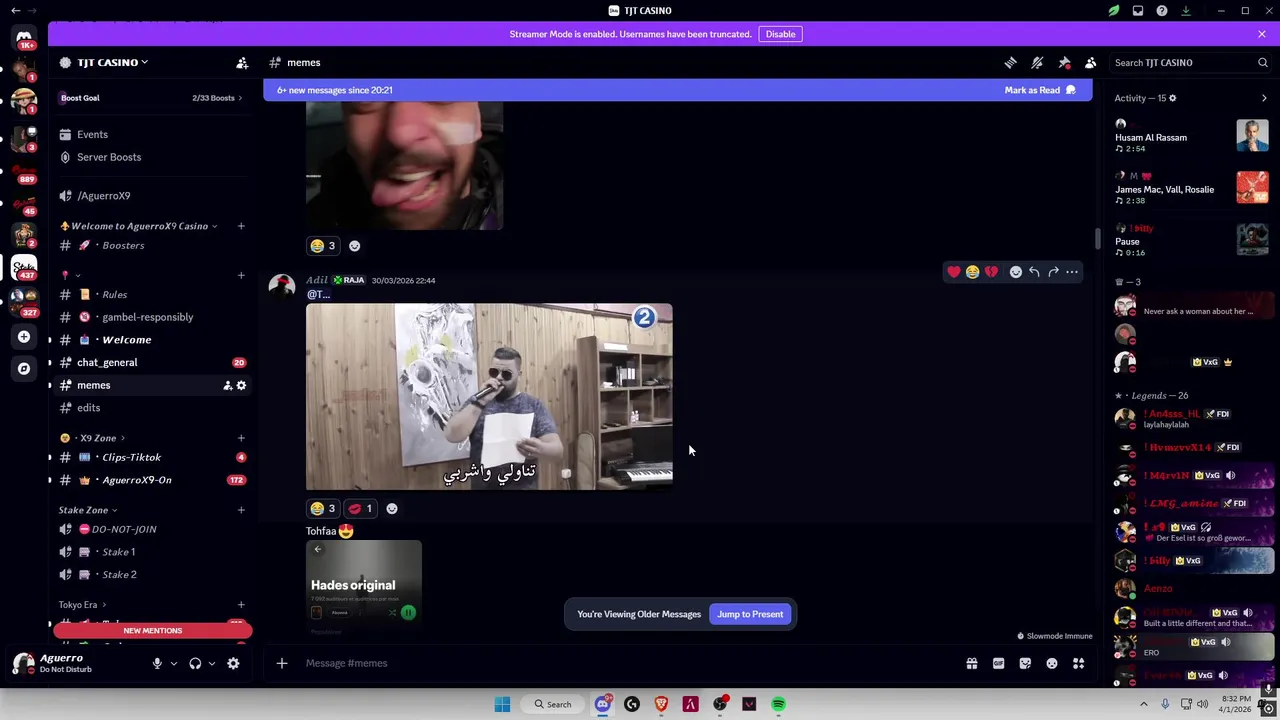Image resolution: width=1280 pixels, height=720 pixels.
Task: Open the Boosters channel
Action: (150, 245)
